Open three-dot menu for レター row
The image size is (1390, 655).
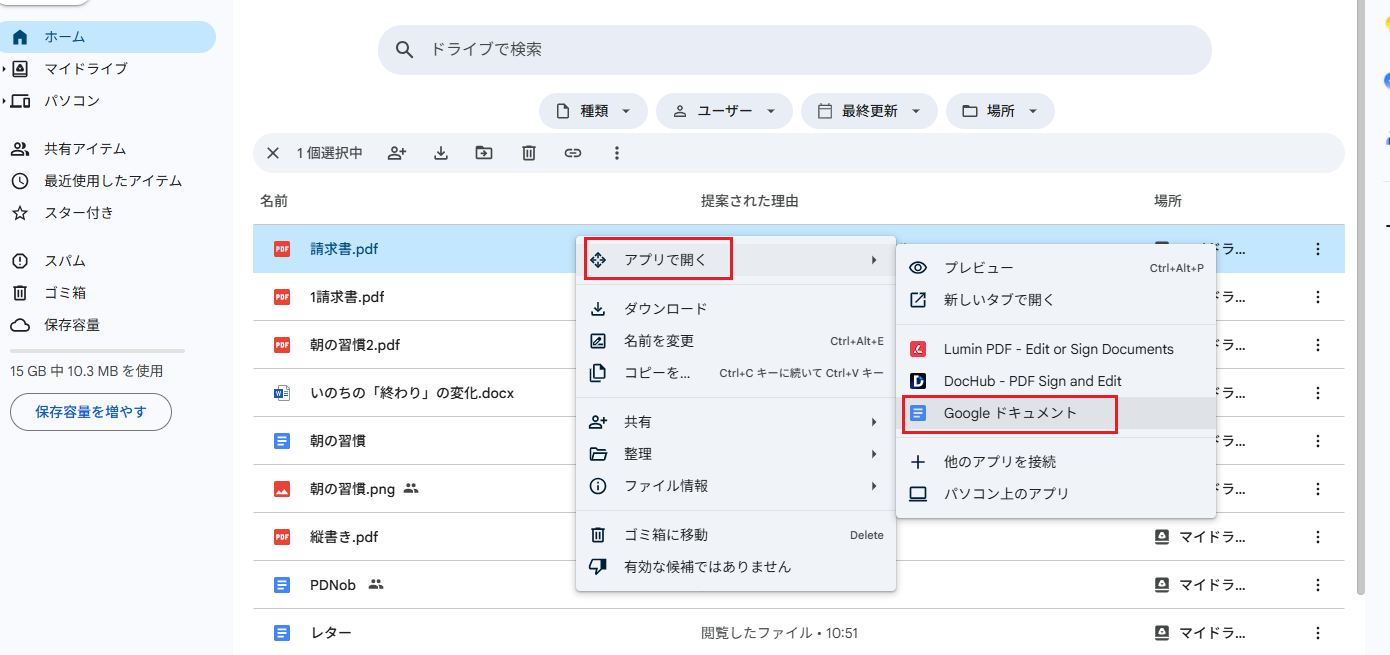pos(1318,633)
